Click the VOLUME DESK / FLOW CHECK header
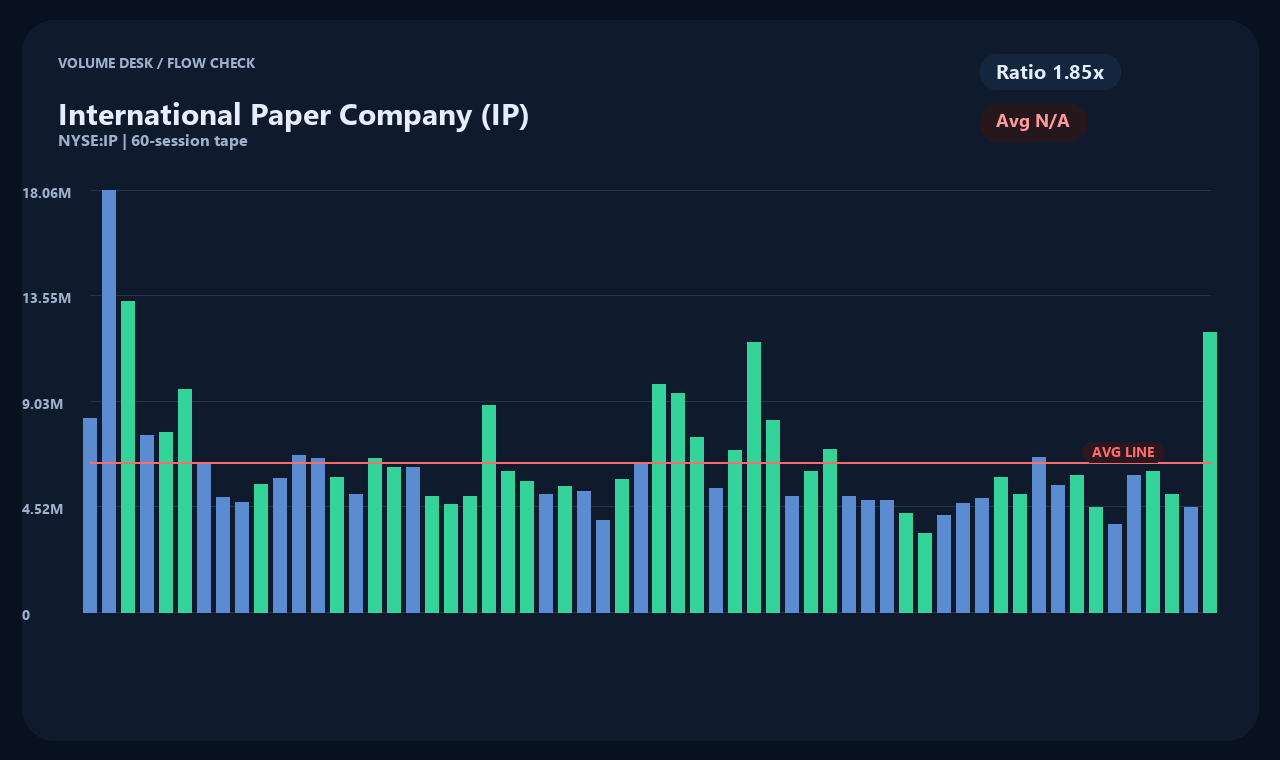Image resolution: width=1280 pixels, height=760 pixels. 156,63
